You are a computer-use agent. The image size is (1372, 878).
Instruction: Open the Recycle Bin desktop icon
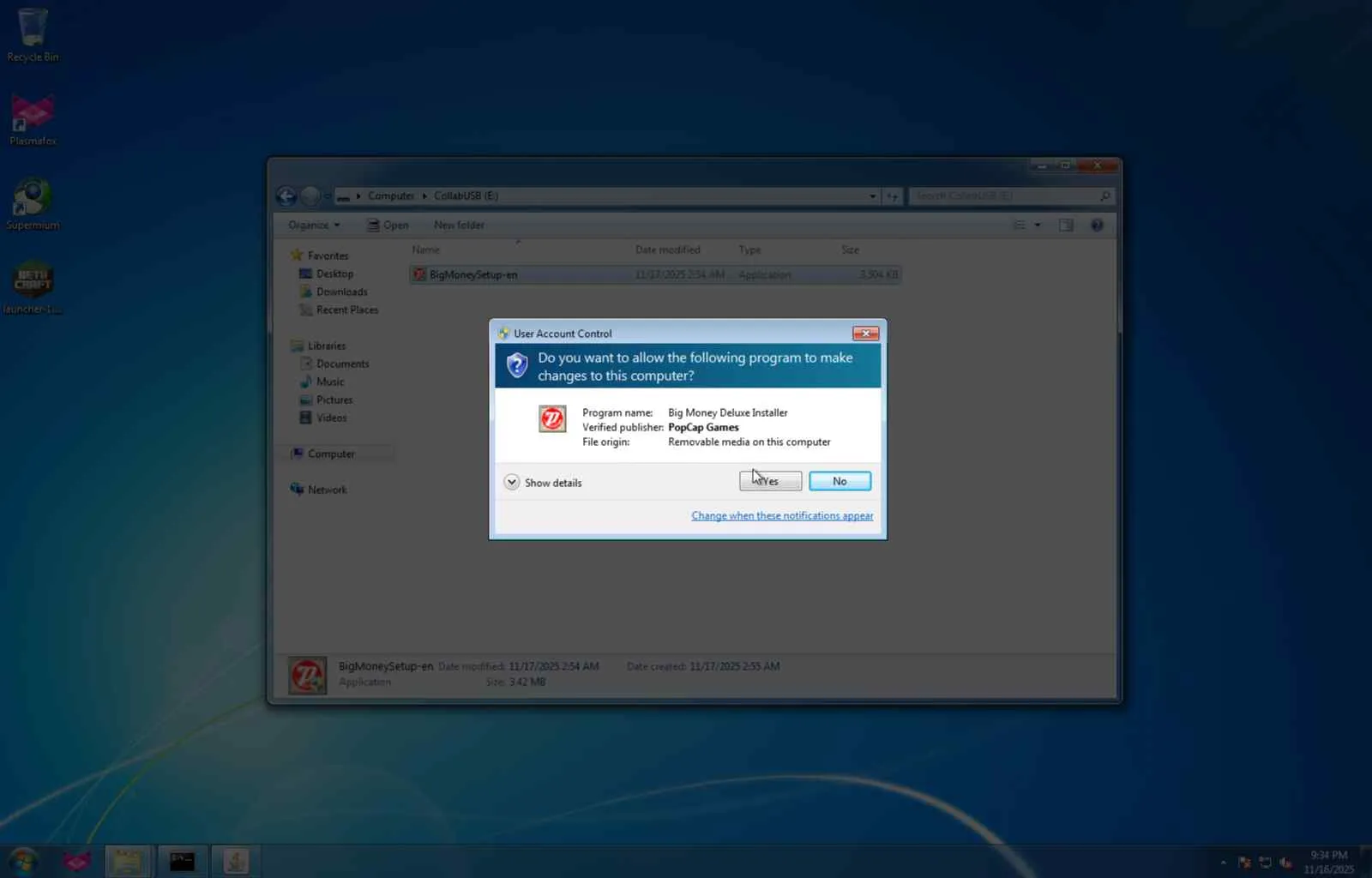[x=33, y=34]
